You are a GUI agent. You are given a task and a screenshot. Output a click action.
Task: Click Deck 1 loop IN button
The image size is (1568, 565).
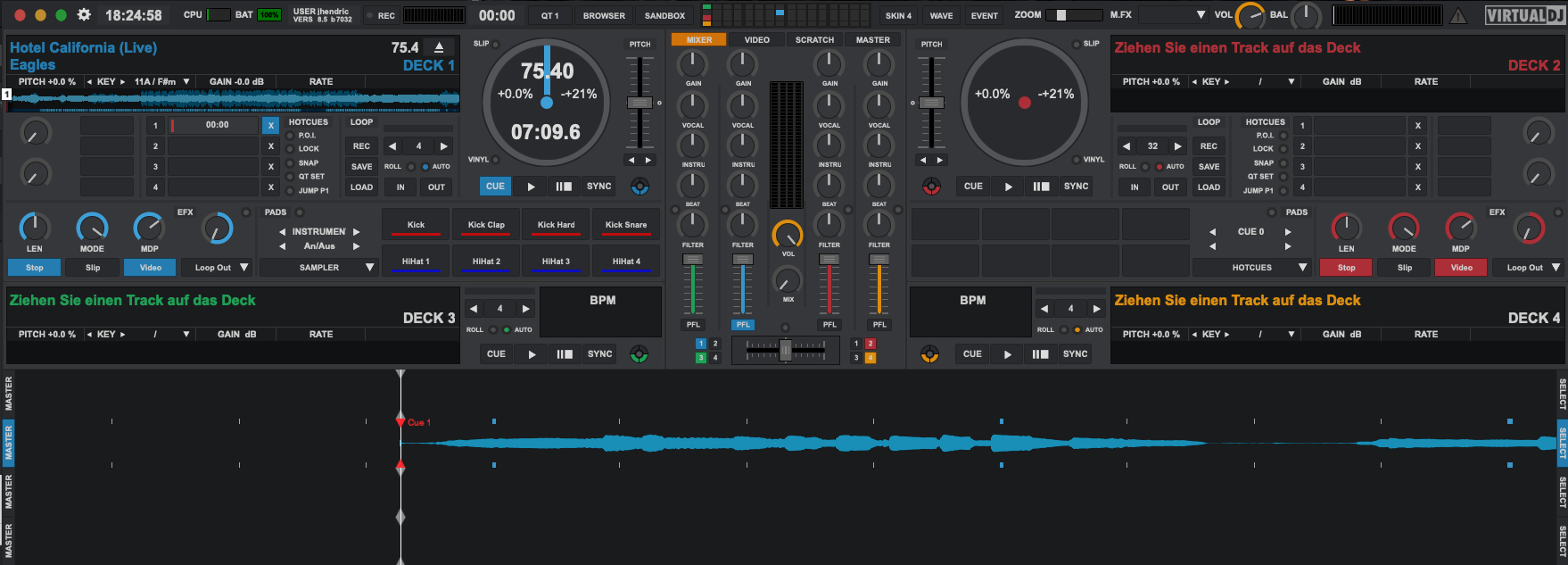point(400,187)
